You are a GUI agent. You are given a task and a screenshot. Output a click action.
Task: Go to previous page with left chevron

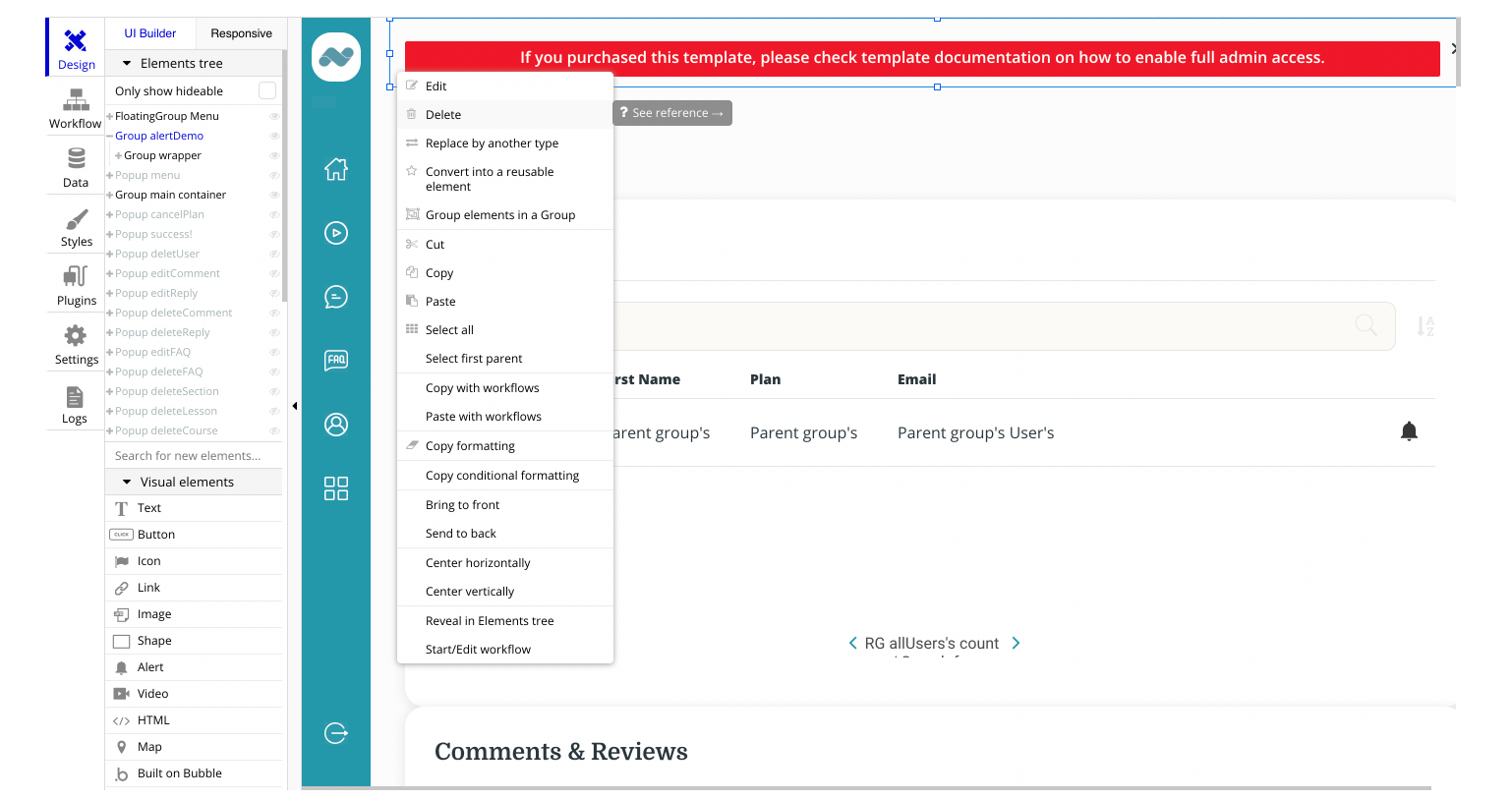click(852, 643)
